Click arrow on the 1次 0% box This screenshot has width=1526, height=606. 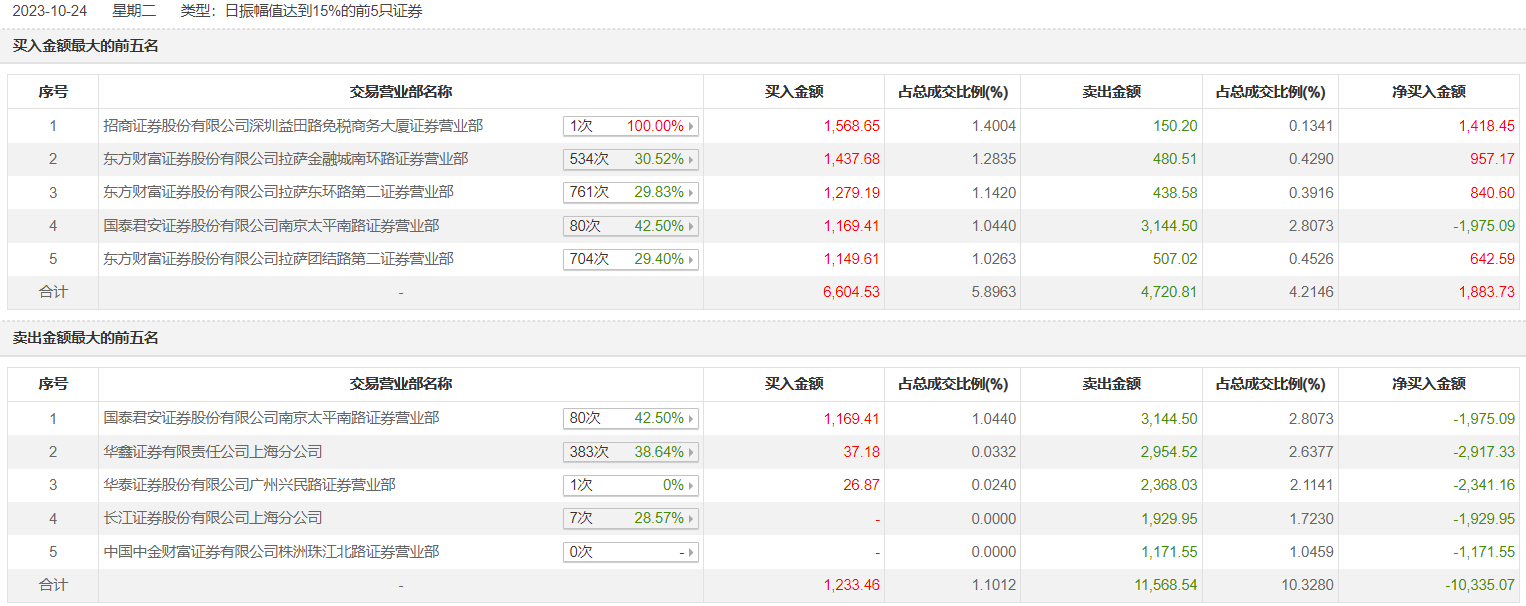pyautogui.click(x=691, y=486)
